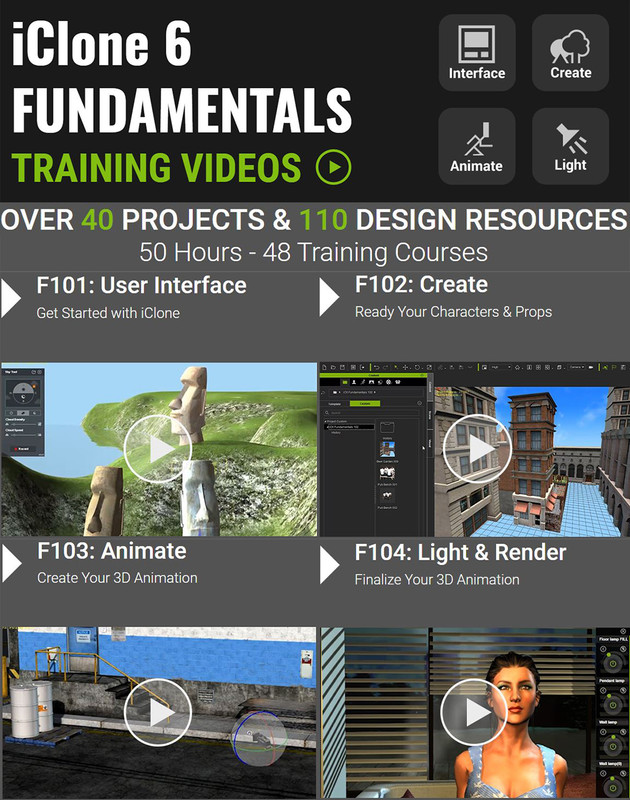
Task: Click New Project icon in F102 thumbnail
Action: tap(324, 367)
